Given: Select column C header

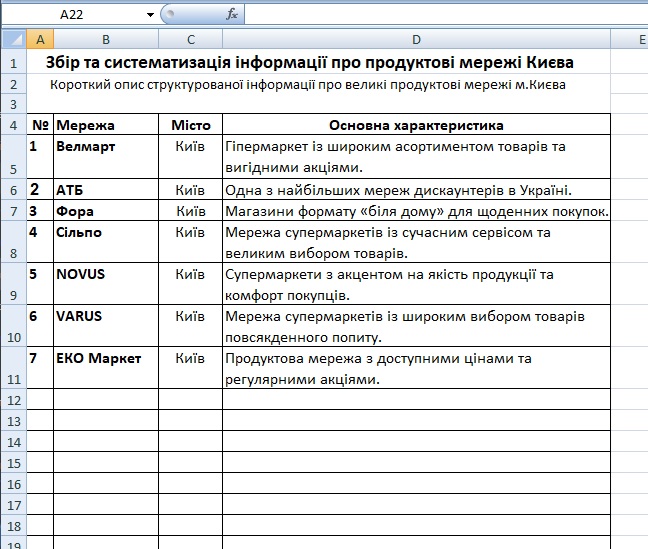Looking at the screenshot, I should tap(191, 40).
